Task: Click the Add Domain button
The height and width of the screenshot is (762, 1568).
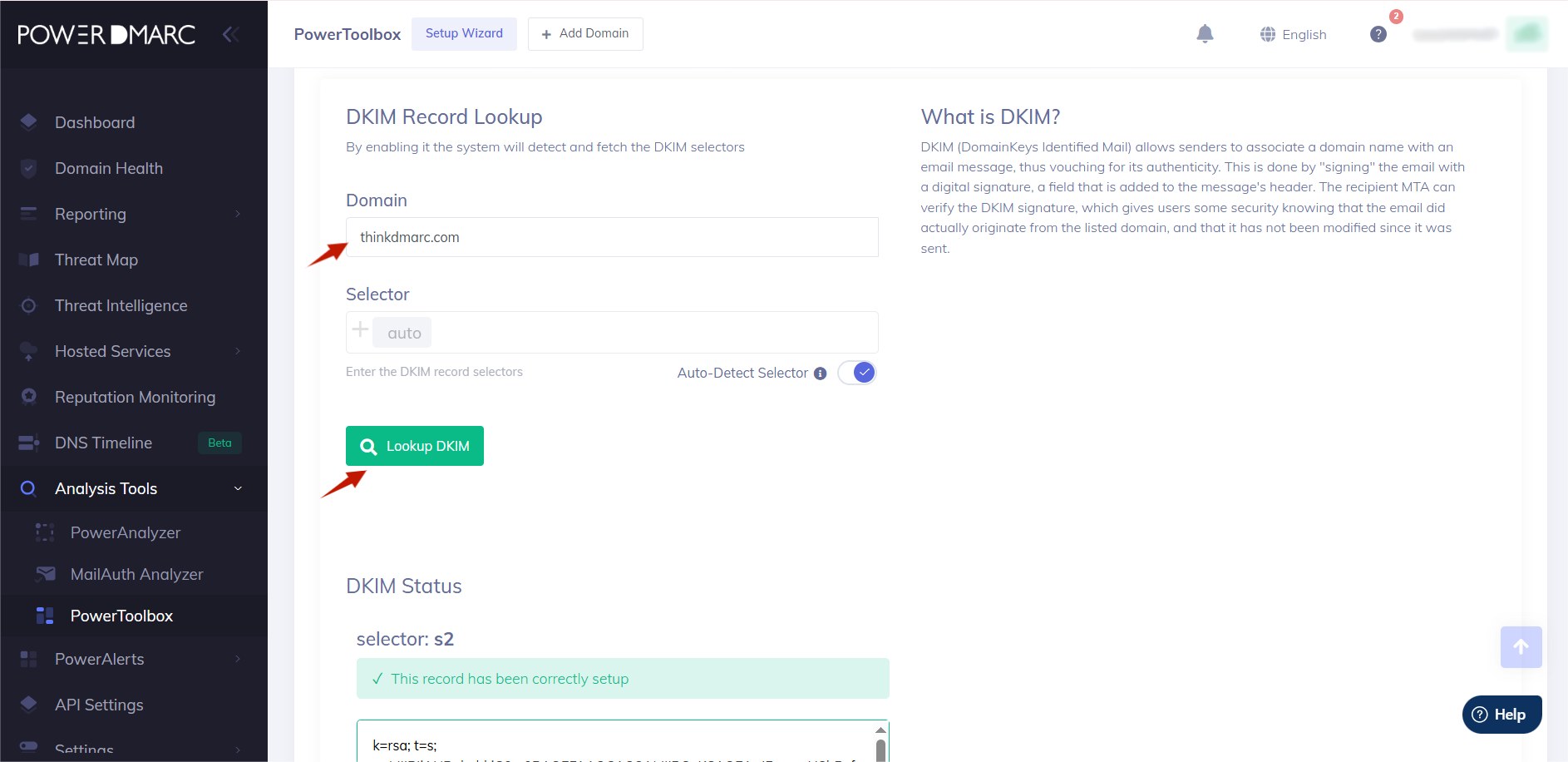Action: tap(585, 34)
